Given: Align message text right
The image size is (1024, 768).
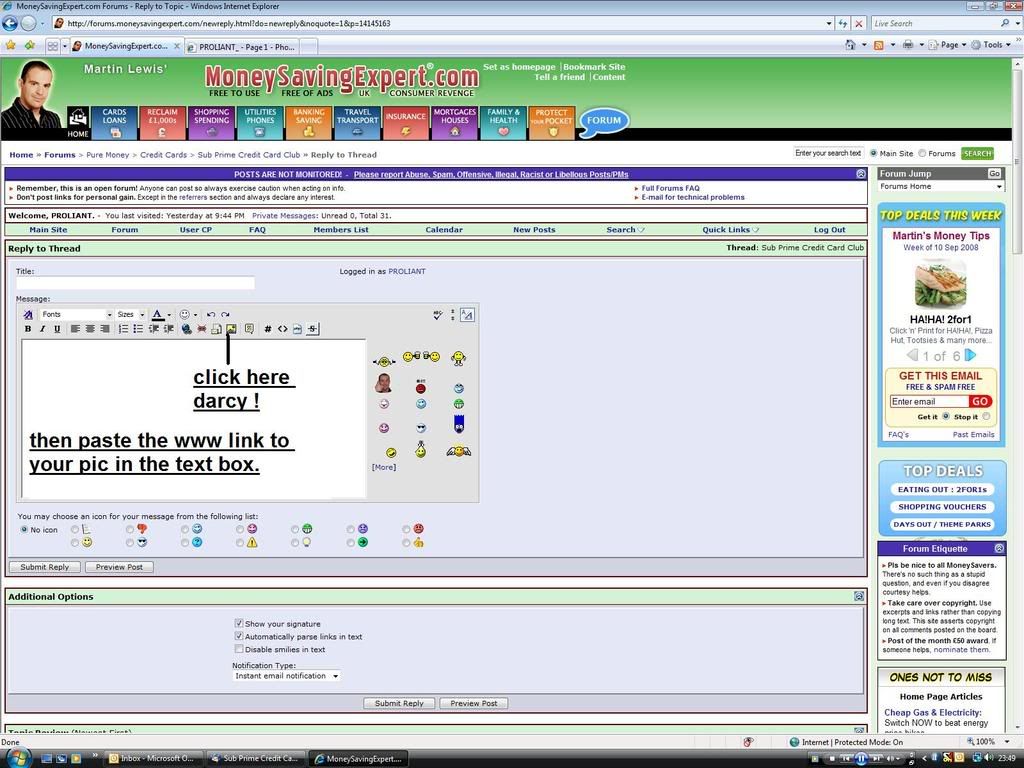Looking at the screenshot, I should tap(104, 329).
